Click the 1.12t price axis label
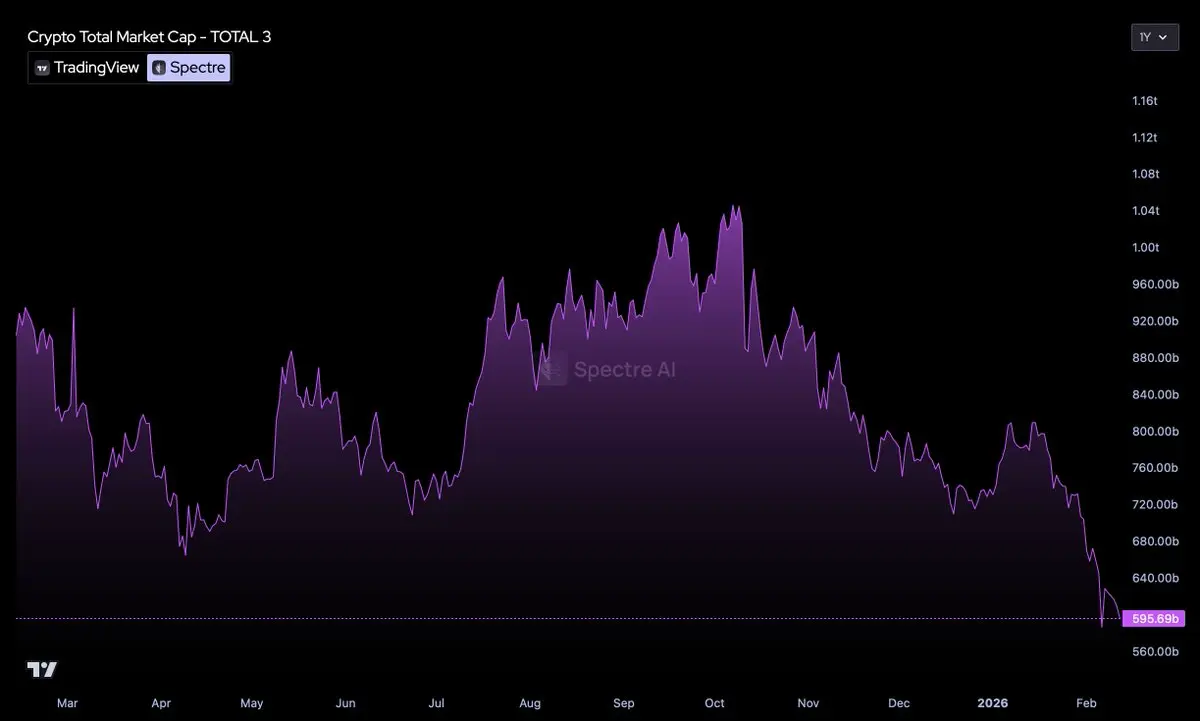Viewport: 1200px width, 721px height. tap(1145, 138)
